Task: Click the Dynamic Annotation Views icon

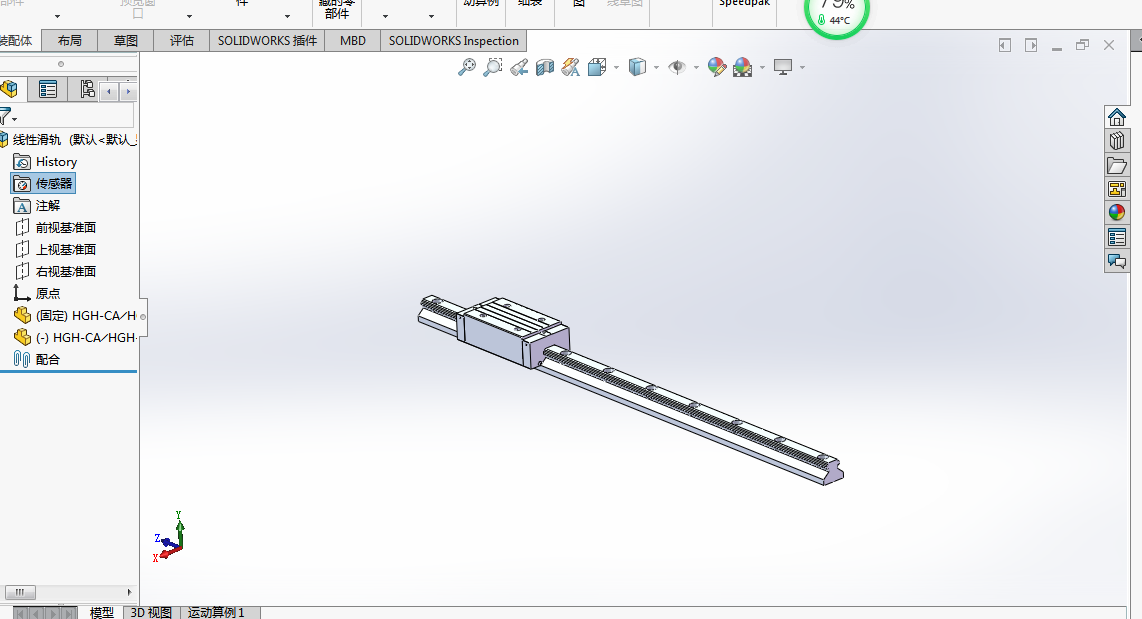Action: pyautogui.click(x=571, y=67)
